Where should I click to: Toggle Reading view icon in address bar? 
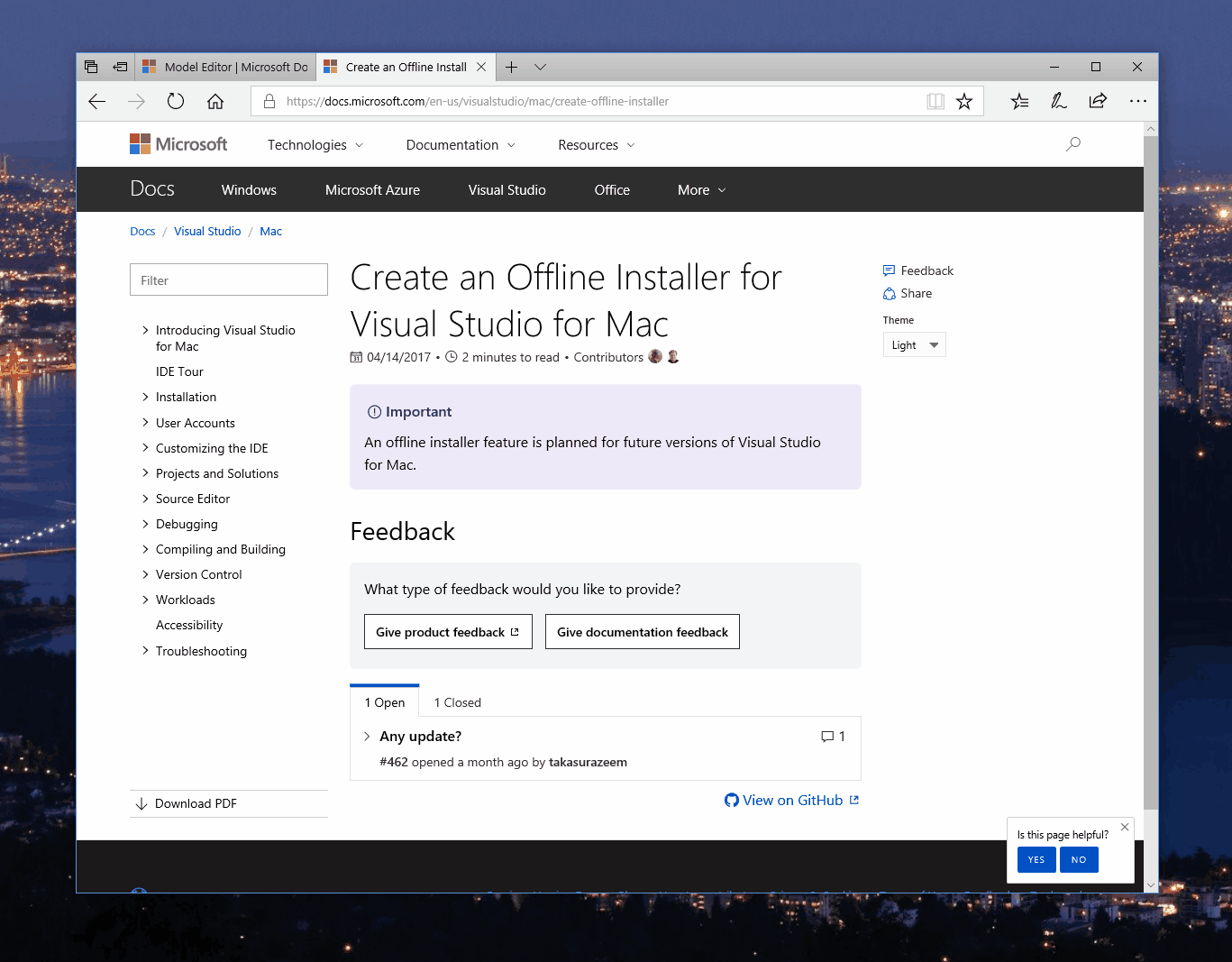click(x=935, y=101)
